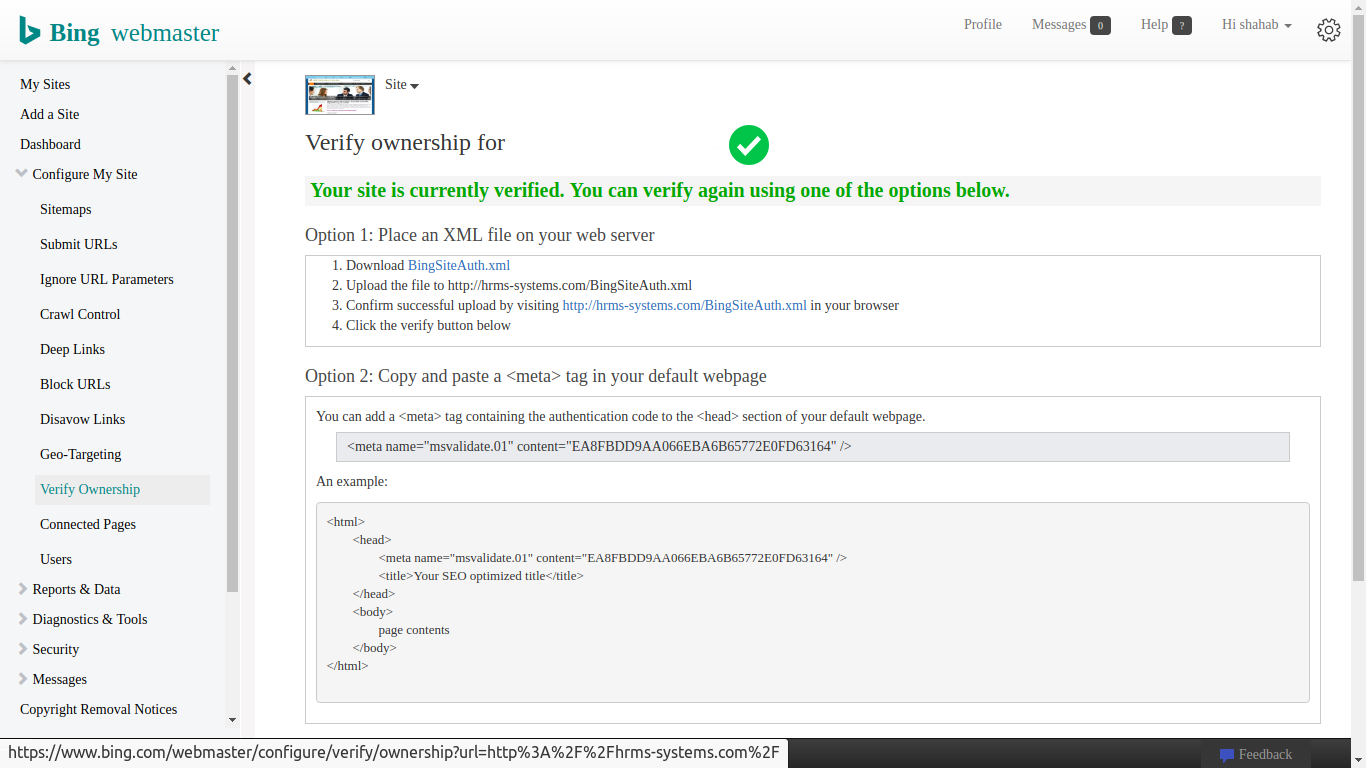This screenshot has height=768, width=1366.
Task: Select Disavow Links
Action: 82,419
